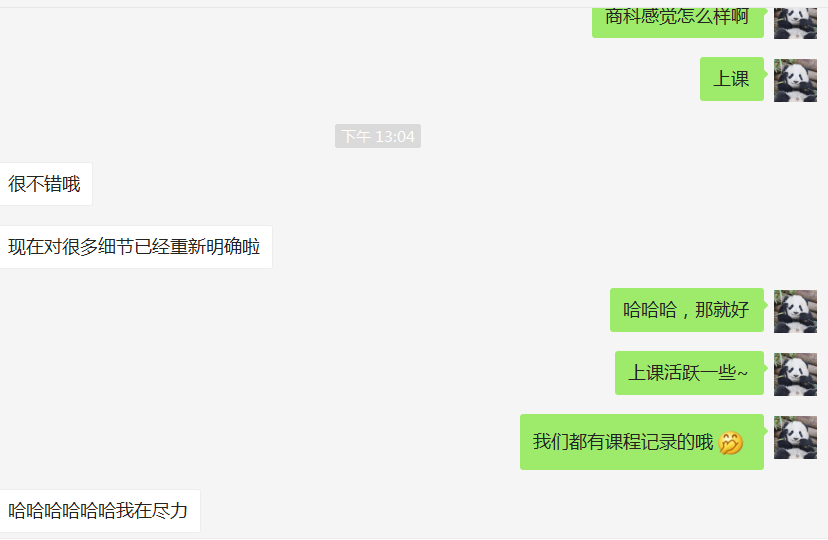The image size is (828, 540).
Task: Click the 上课活跃一些~ message bubble
Action: [690, 373]
